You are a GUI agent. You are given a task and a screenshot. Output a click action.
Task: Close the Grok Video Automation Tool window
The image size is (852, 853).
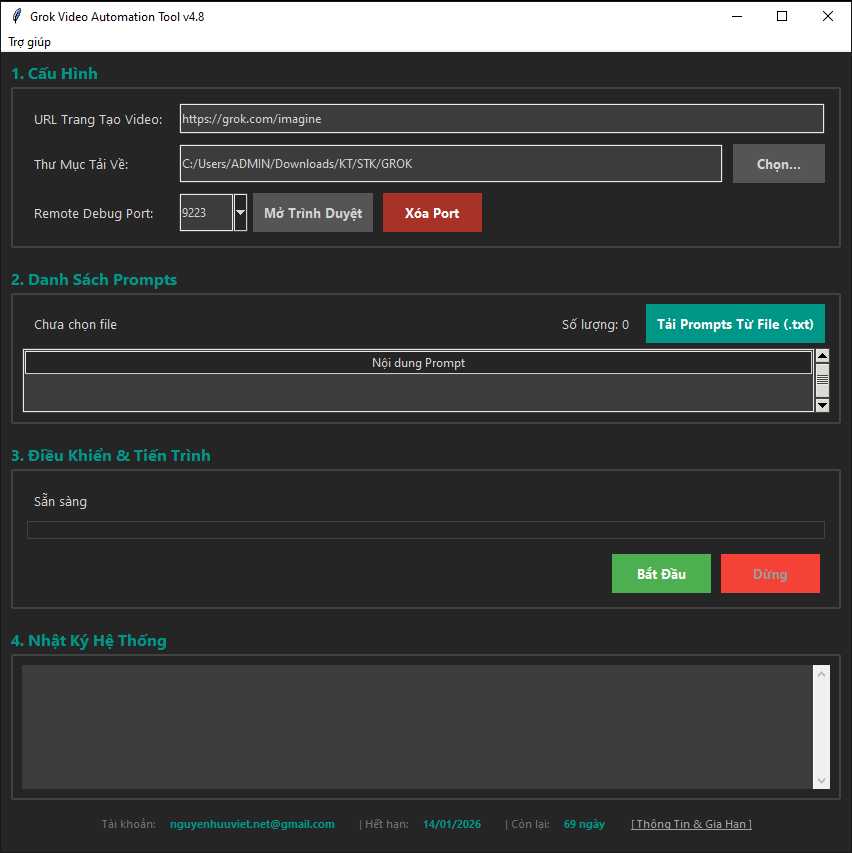(828, 16)
